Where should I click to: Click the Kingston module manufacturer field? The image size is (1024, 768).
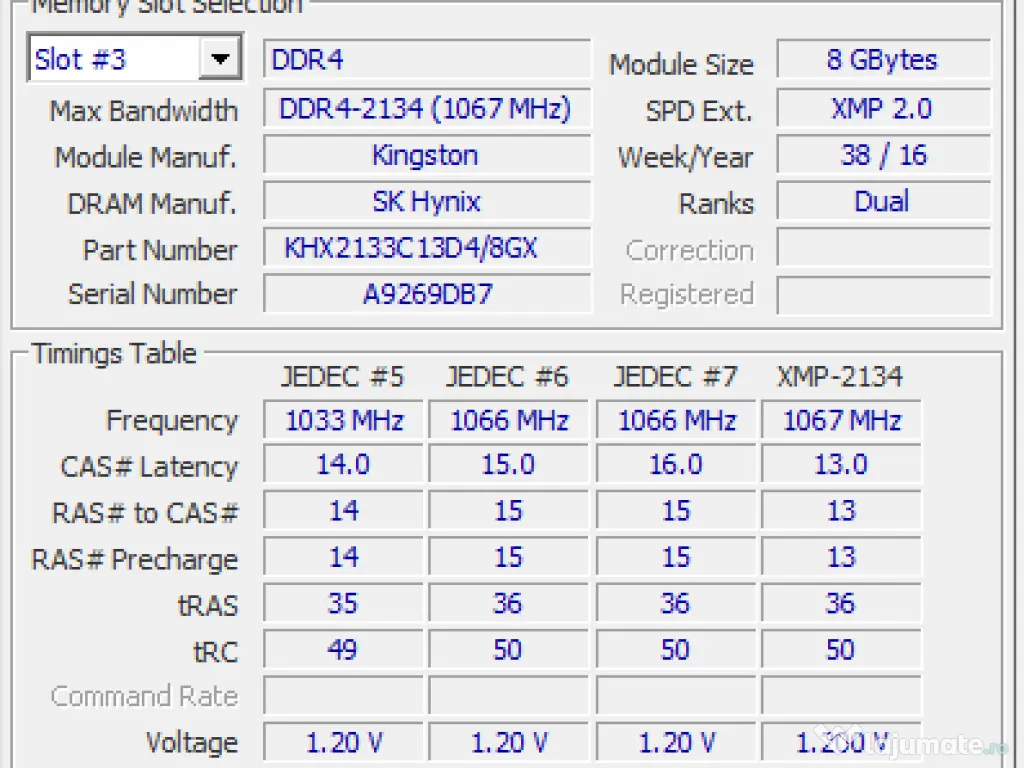pos(426,156)
